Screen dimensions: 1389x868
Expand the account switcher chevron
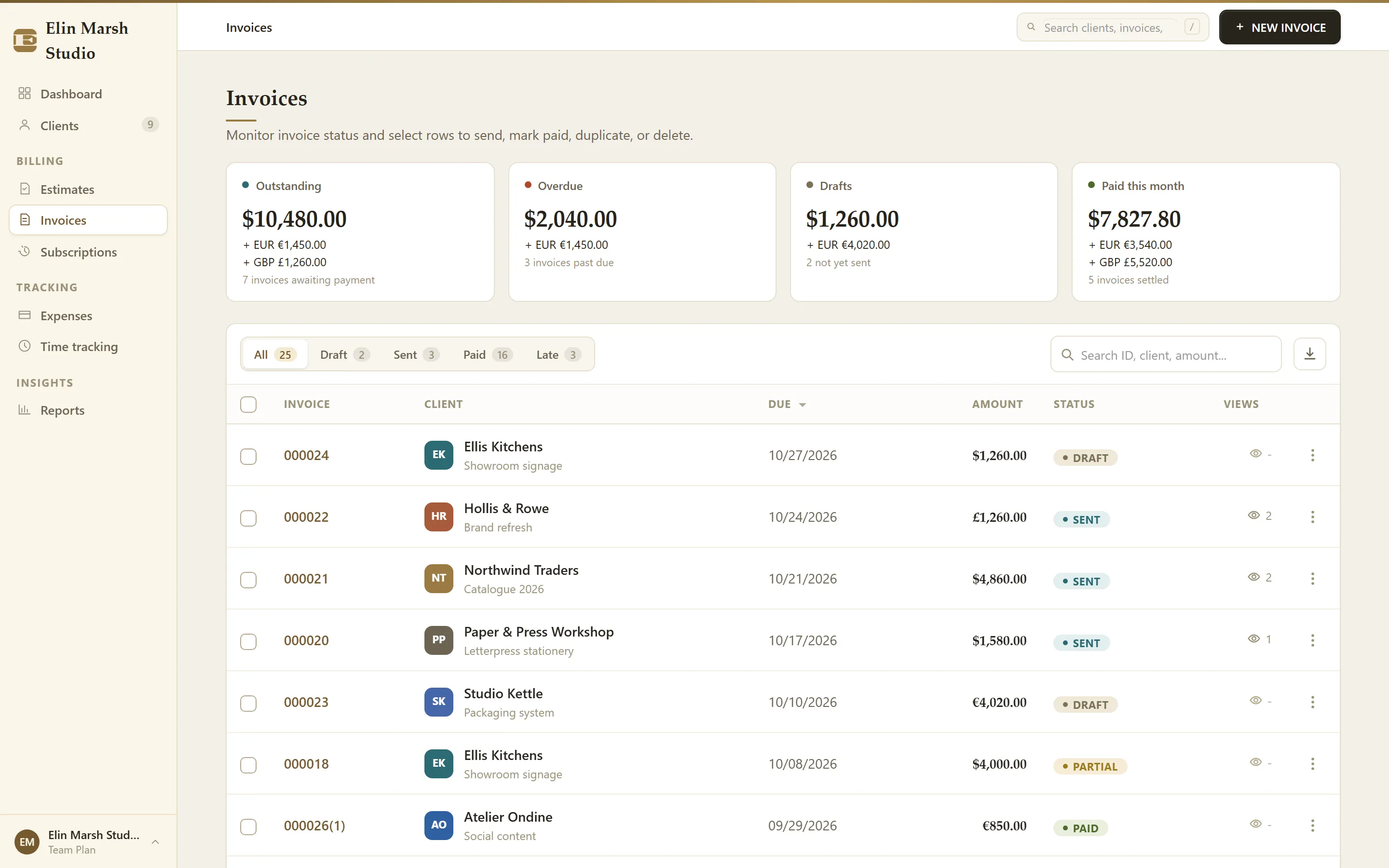(x=155, y=841)
